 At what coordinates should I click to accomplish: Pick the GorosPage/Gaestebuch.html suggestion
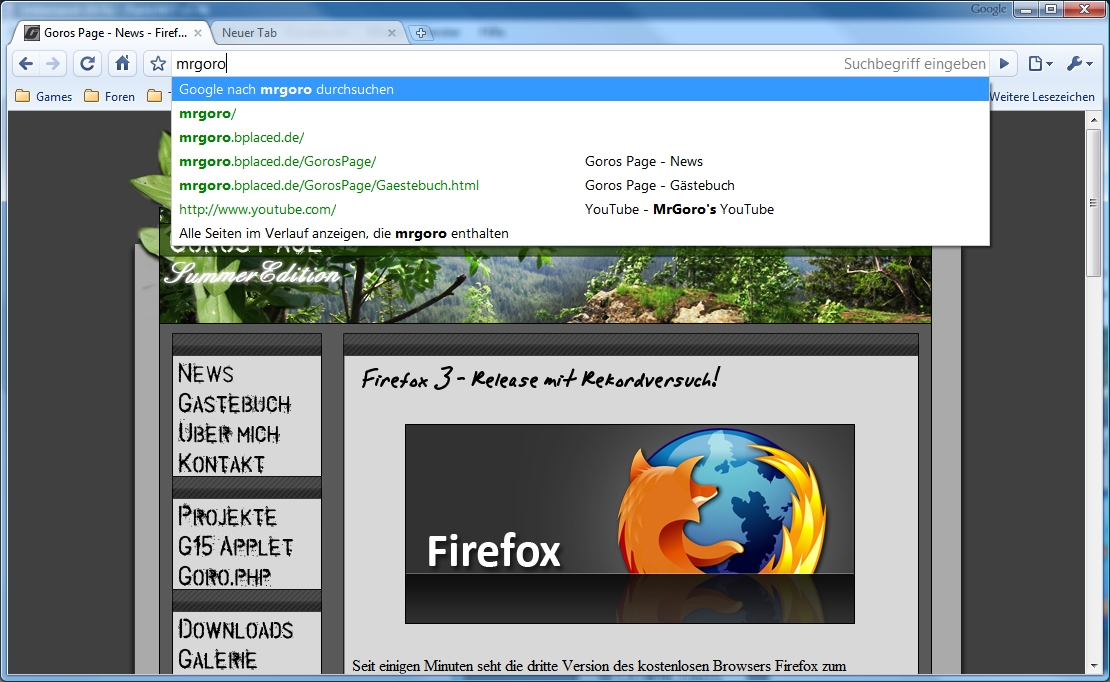pyautogui.click(x=580, y=186)
